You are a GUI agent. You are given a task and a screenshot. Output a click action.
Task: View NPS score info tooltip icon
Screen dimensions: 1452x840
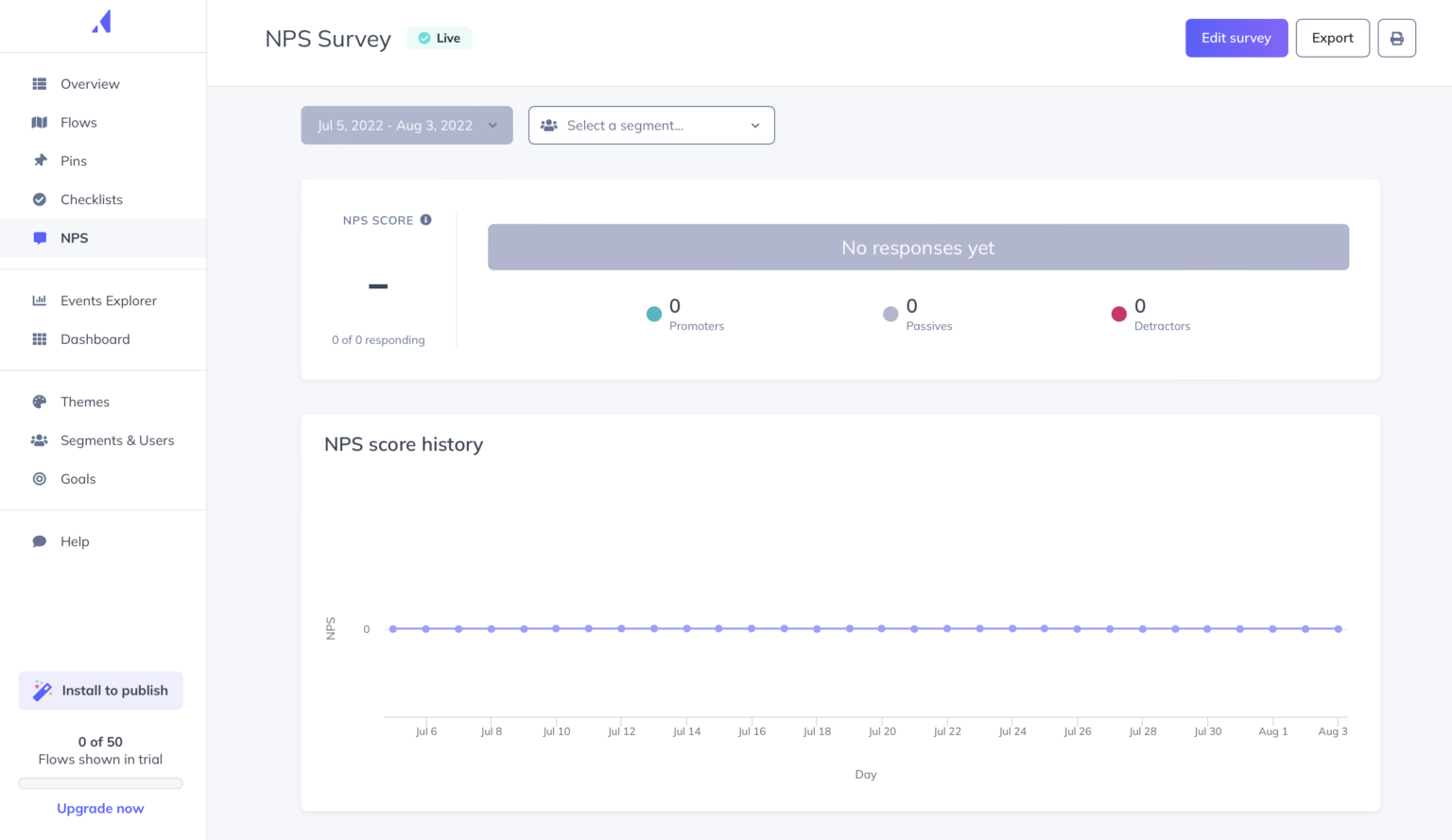click(x=425, y=219)
